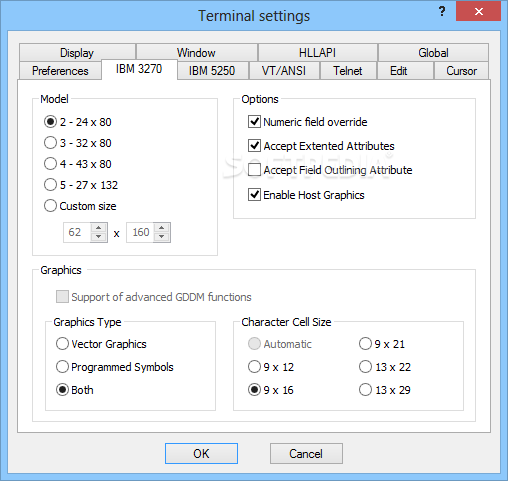The image size is (508, 481).
Task: Close the Terminal settings dialog
Action: click(479, 12)
